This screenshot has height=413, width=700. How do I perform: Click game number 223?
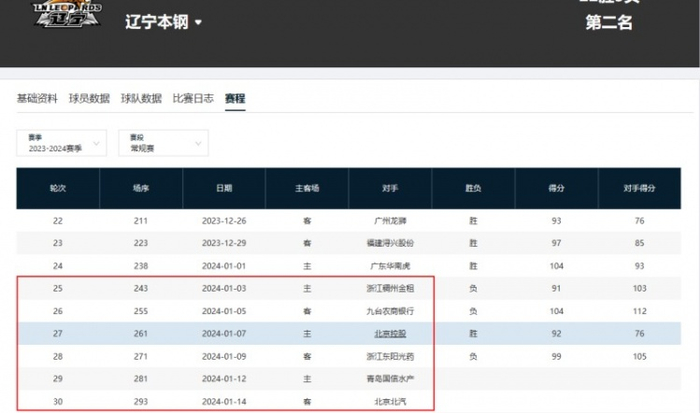coord(141,243)
